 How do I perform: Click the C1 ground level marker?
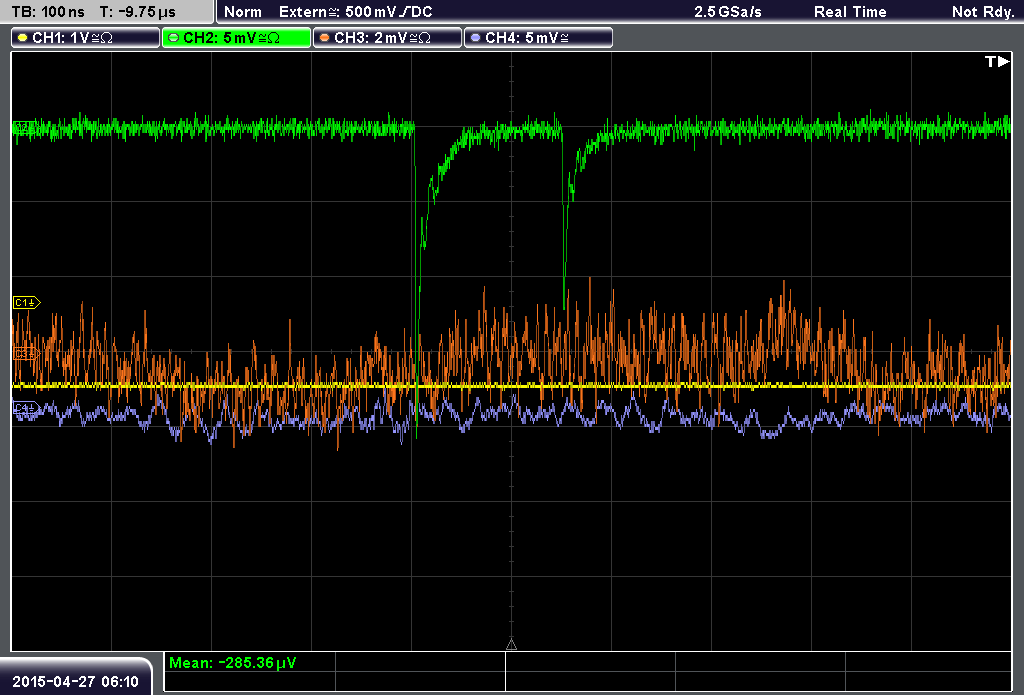tap(27, 302)
